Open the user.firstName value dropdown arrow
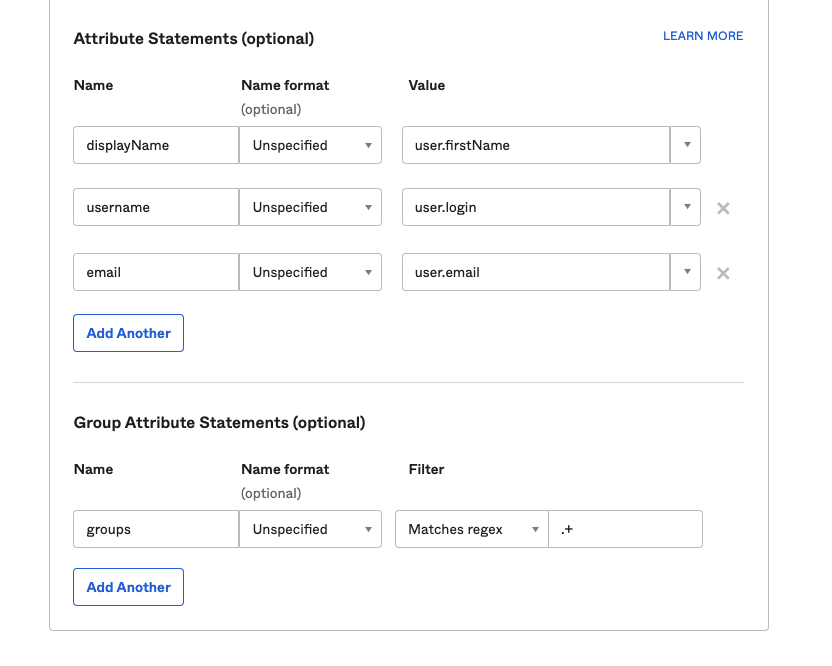The image size is (832, 666). click(686, 145)
